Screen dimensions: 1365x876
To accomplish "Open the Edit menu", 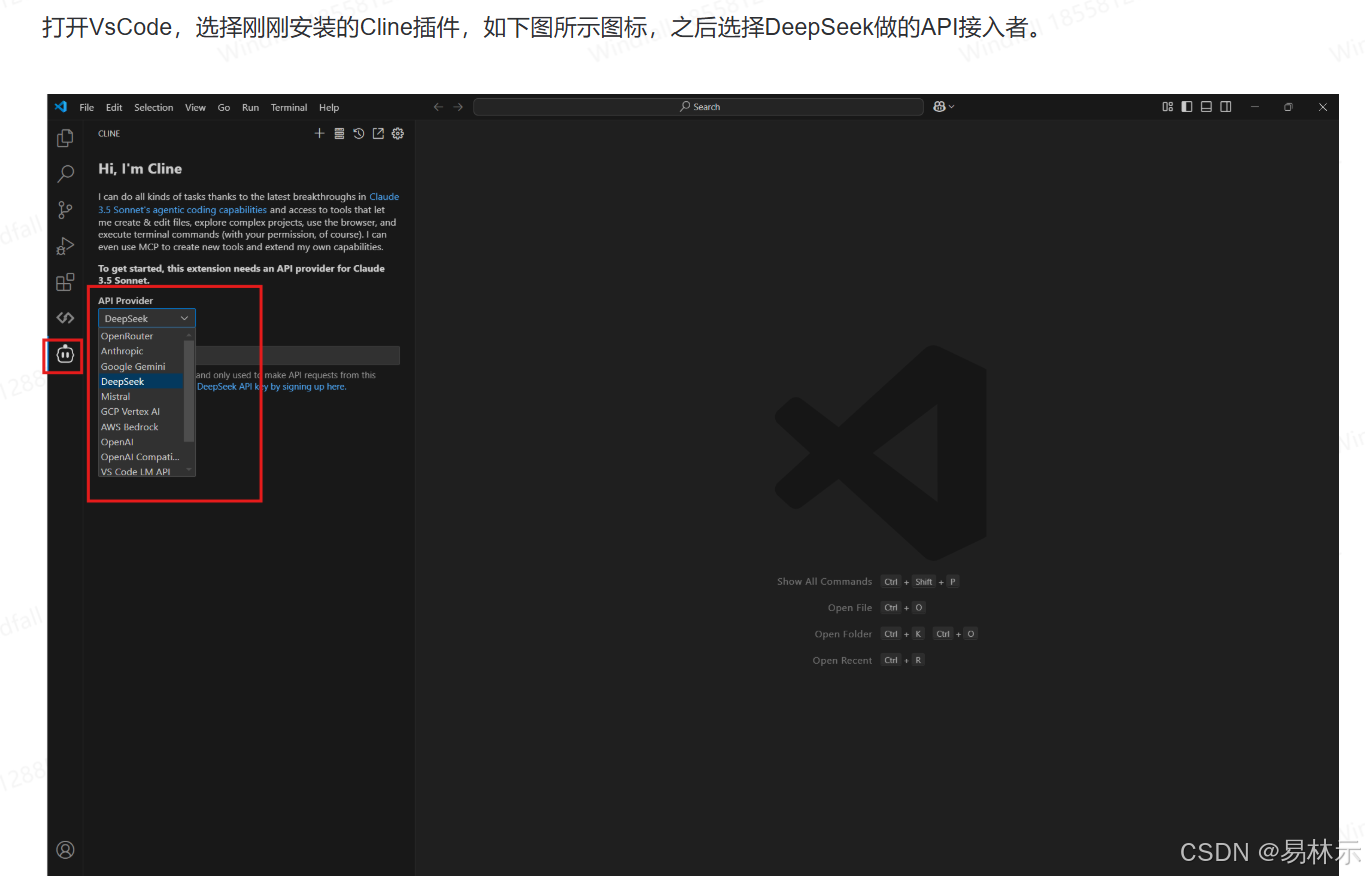I will (x=114, y=108).
